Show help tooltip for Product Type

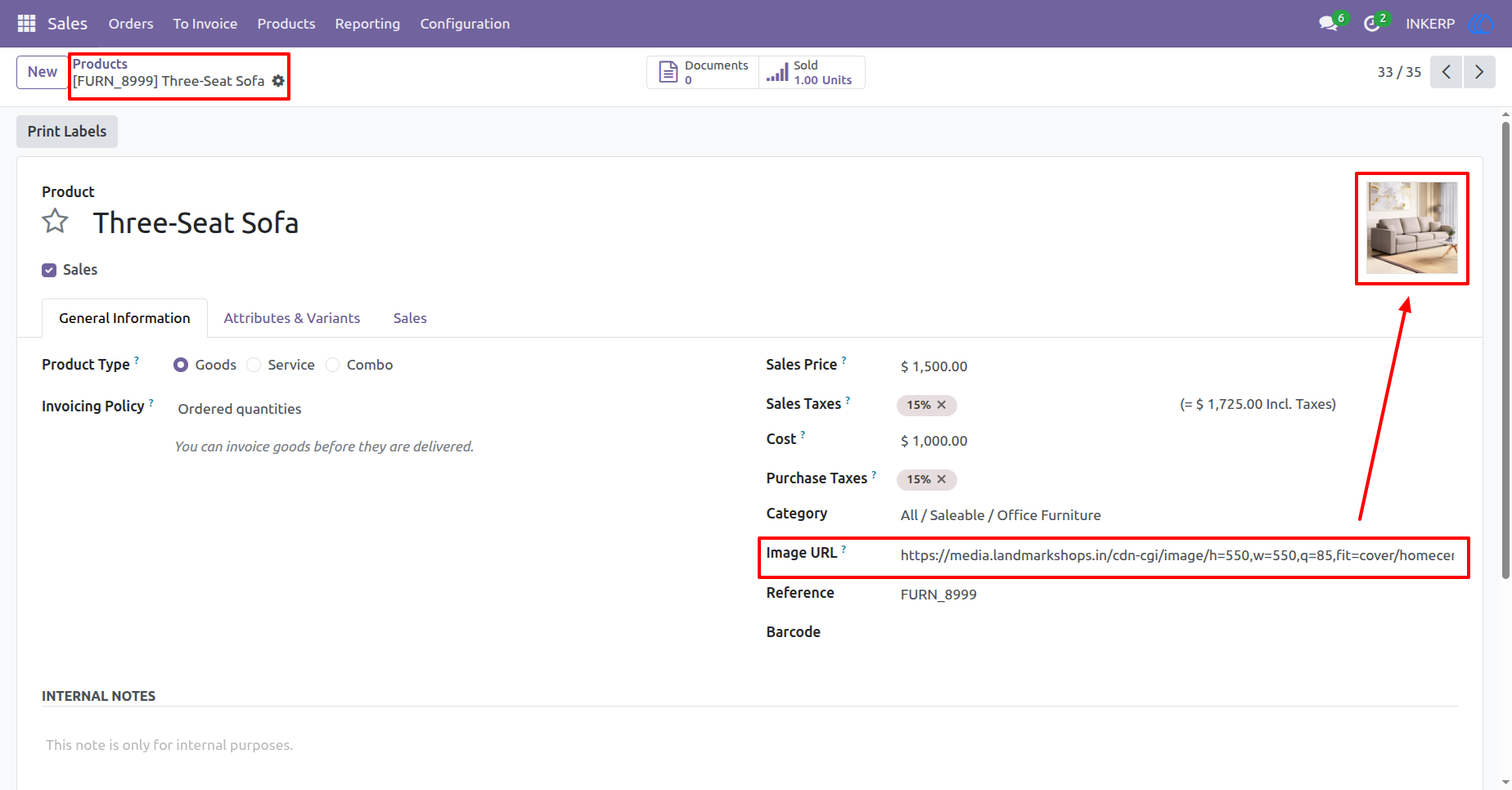(x=137, y=360)
